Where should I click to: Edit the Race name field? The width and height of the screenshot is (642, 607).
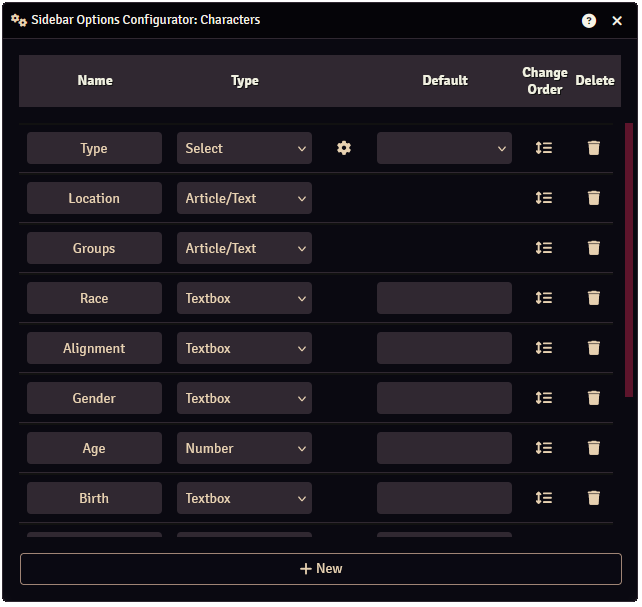pyautogui.click(x=94, y=298)
